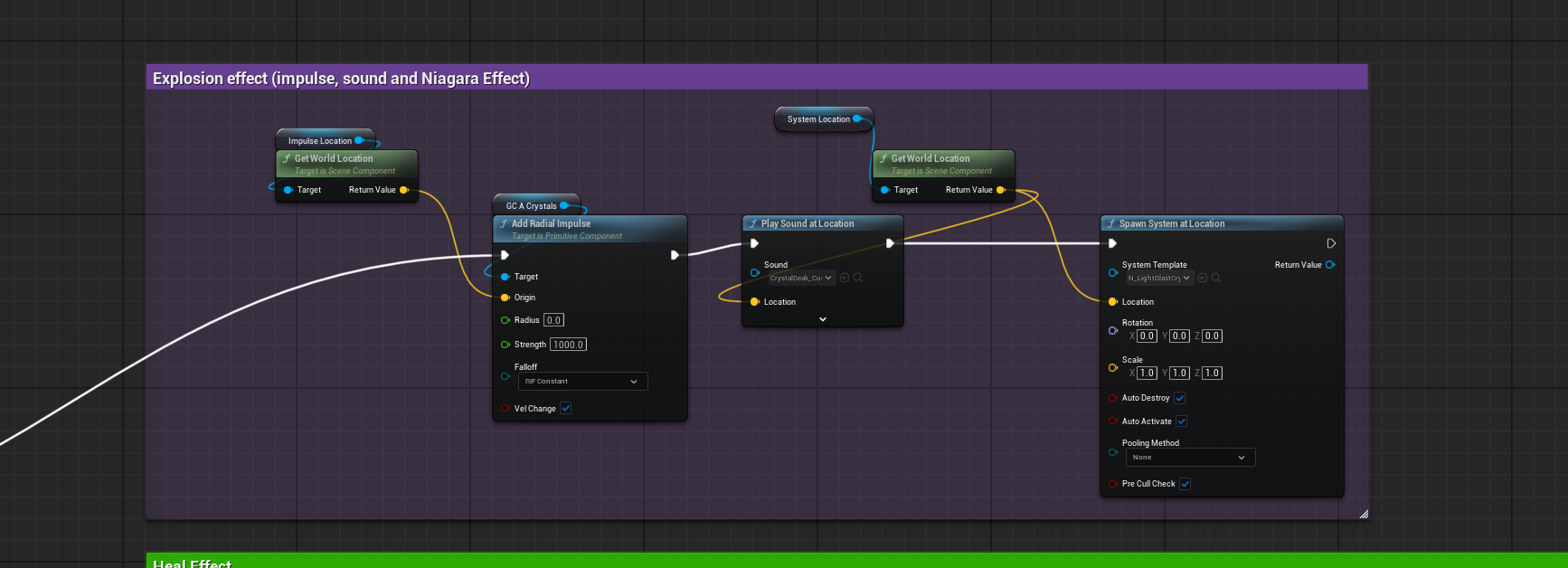Open the Sound asset dropdown
The width and height of the screenshot is (1568, 568).
click(802, 278)
